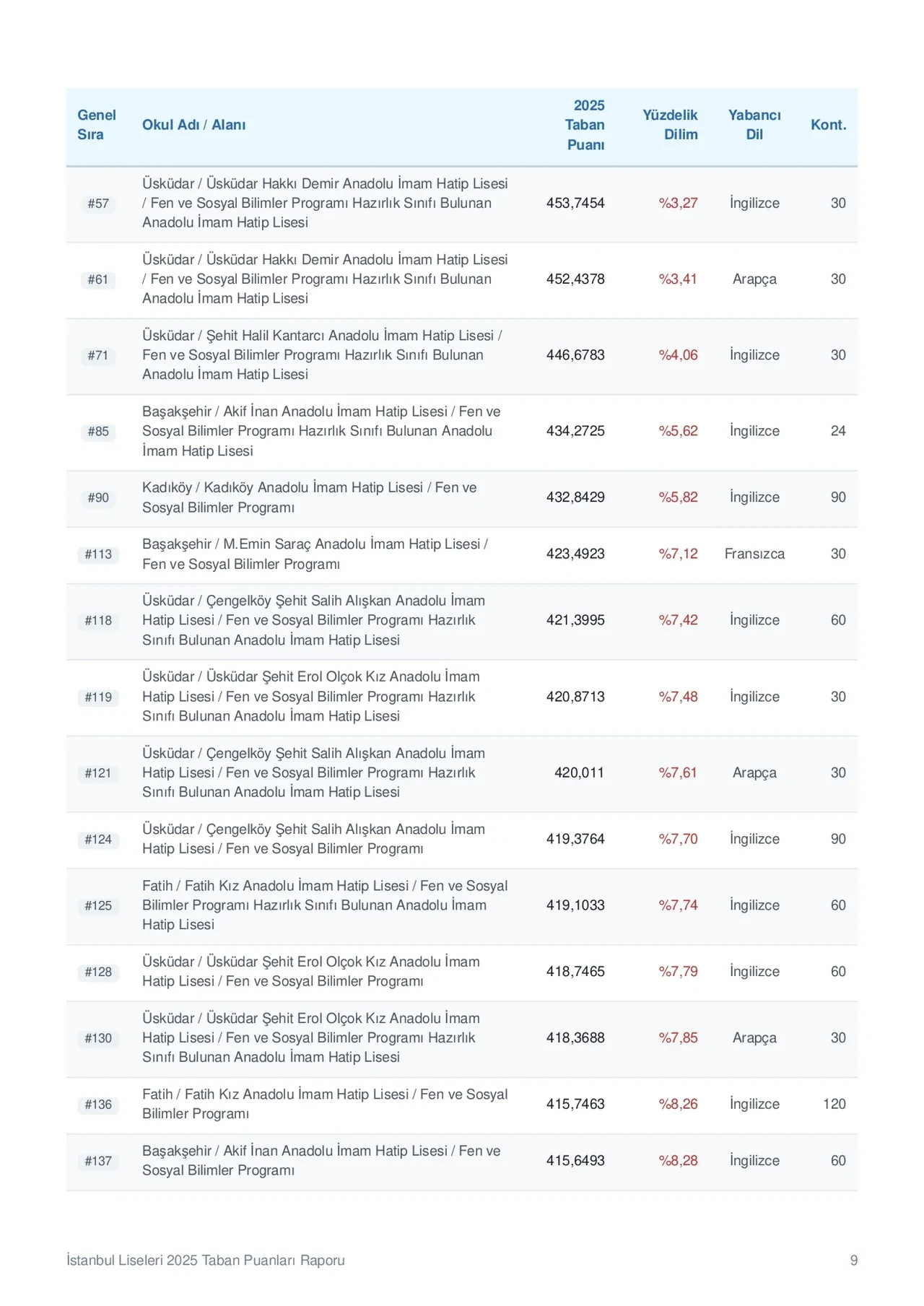The image size is (924, 1306).
Task: Select the quota value 120
Action: point(834,1105)
